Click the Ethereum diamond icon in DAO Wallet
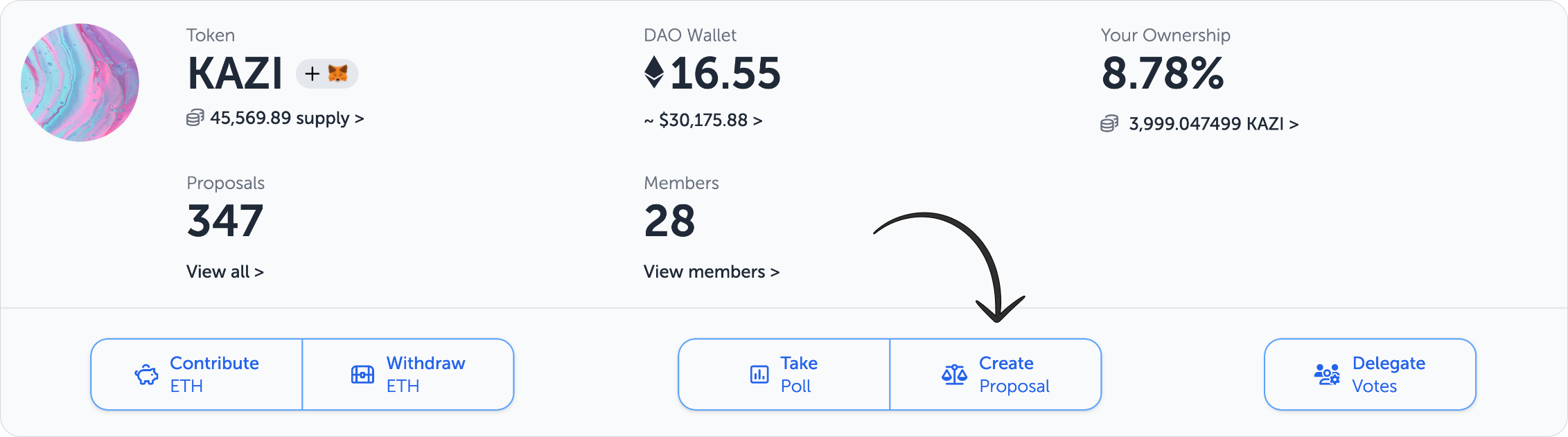Viewport: 1568px width, 437px height. coord(653,73)
